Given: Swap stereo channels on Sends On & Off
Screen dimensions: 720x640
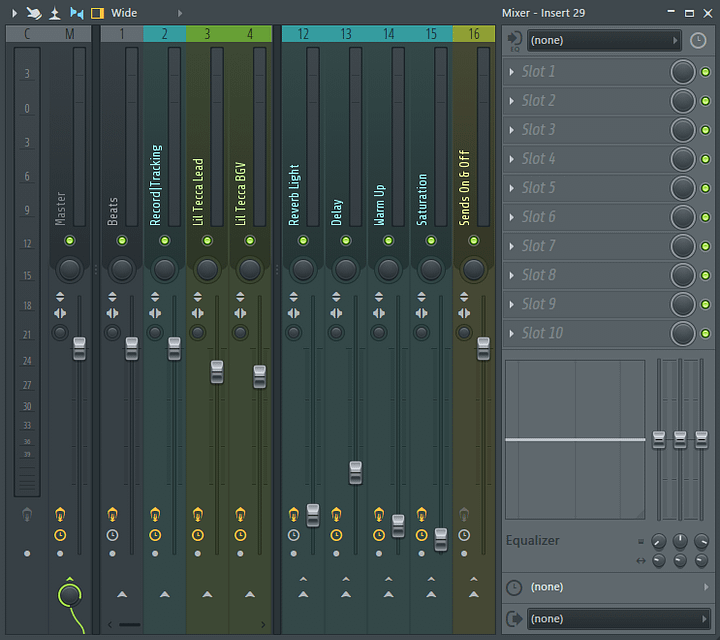Looking at the screenshot, I should coord(464,314).
